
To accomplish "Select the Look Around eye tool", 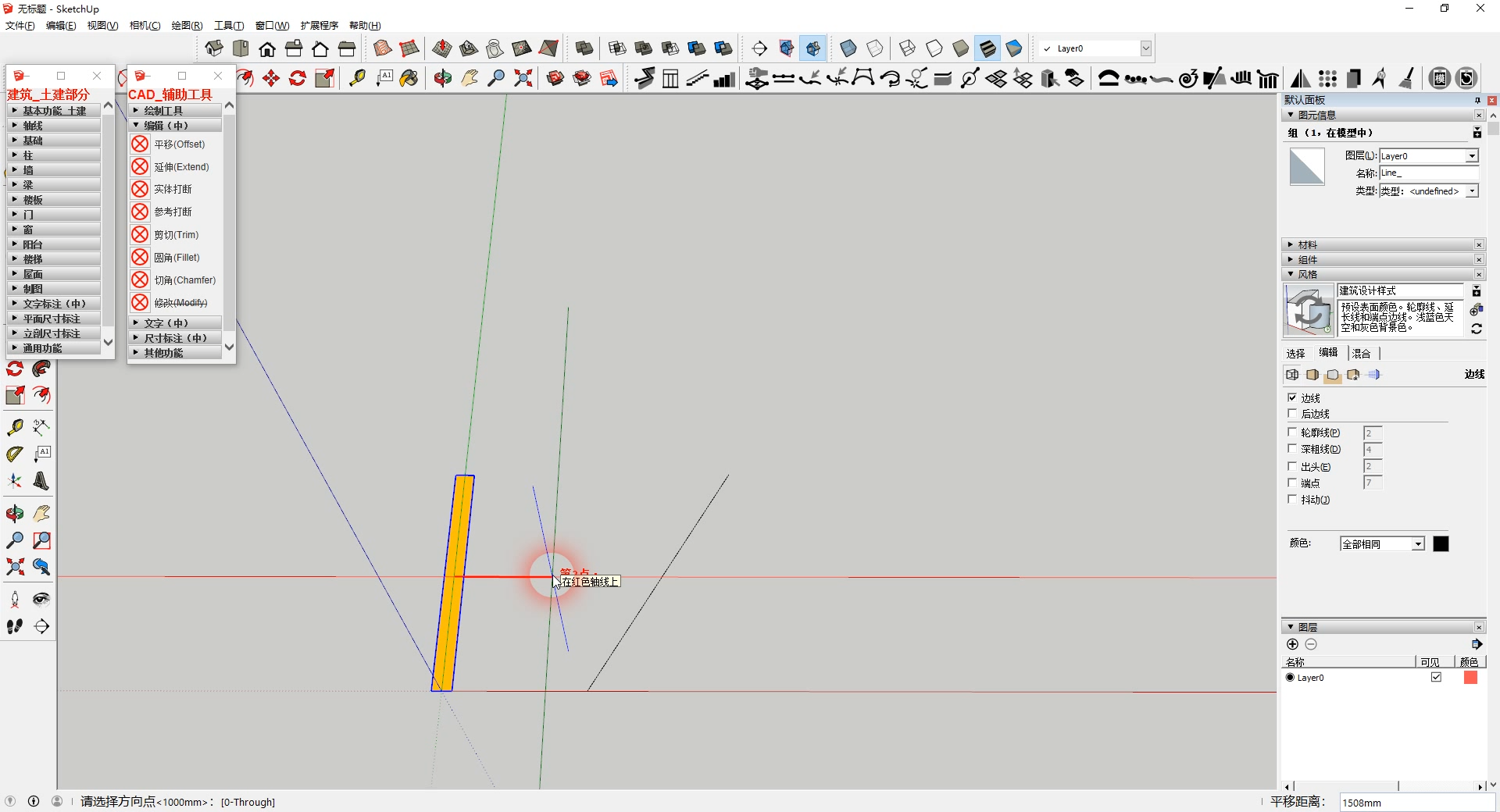I will coord(41,600).
